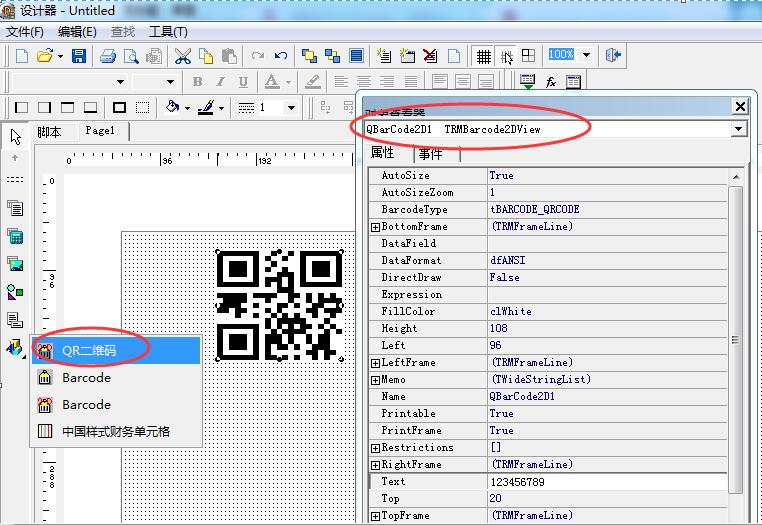762x525 pixels.
Task: Insert a calculator expression object
Action: click(x=15, y=236)
